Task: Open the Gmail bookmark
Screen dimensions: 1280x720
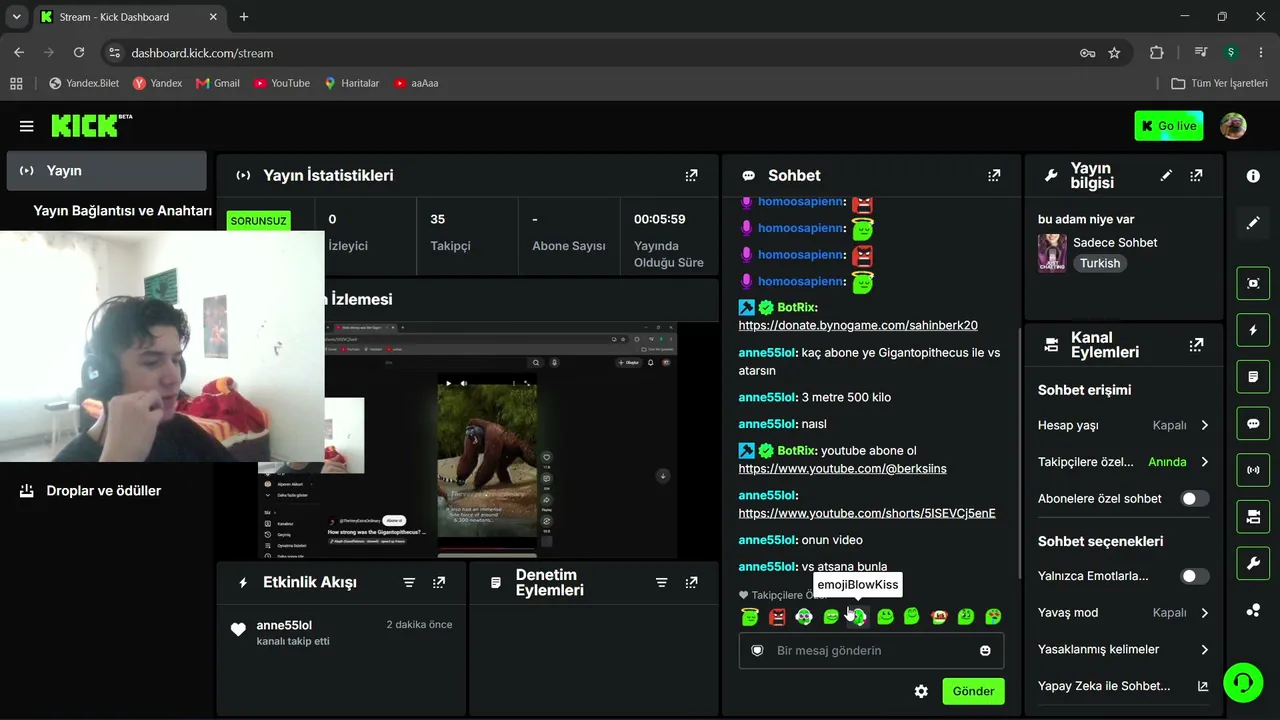Action: tap(218, 83)
